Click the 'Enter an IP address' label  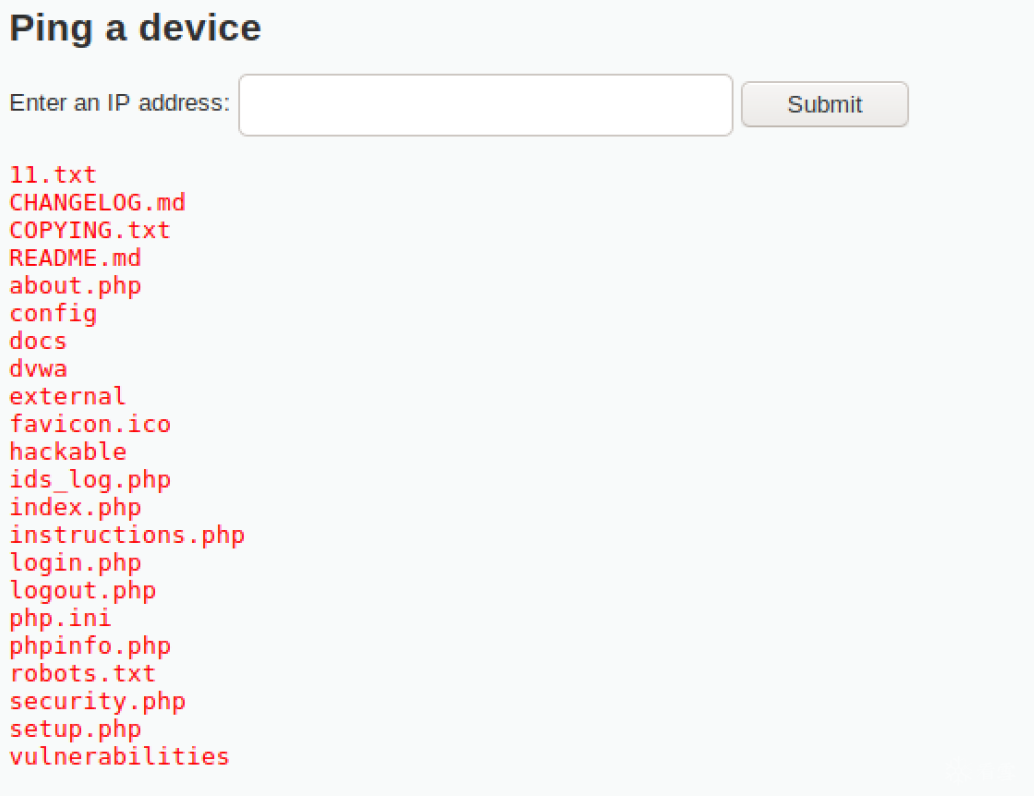click(x=119, y=103)
